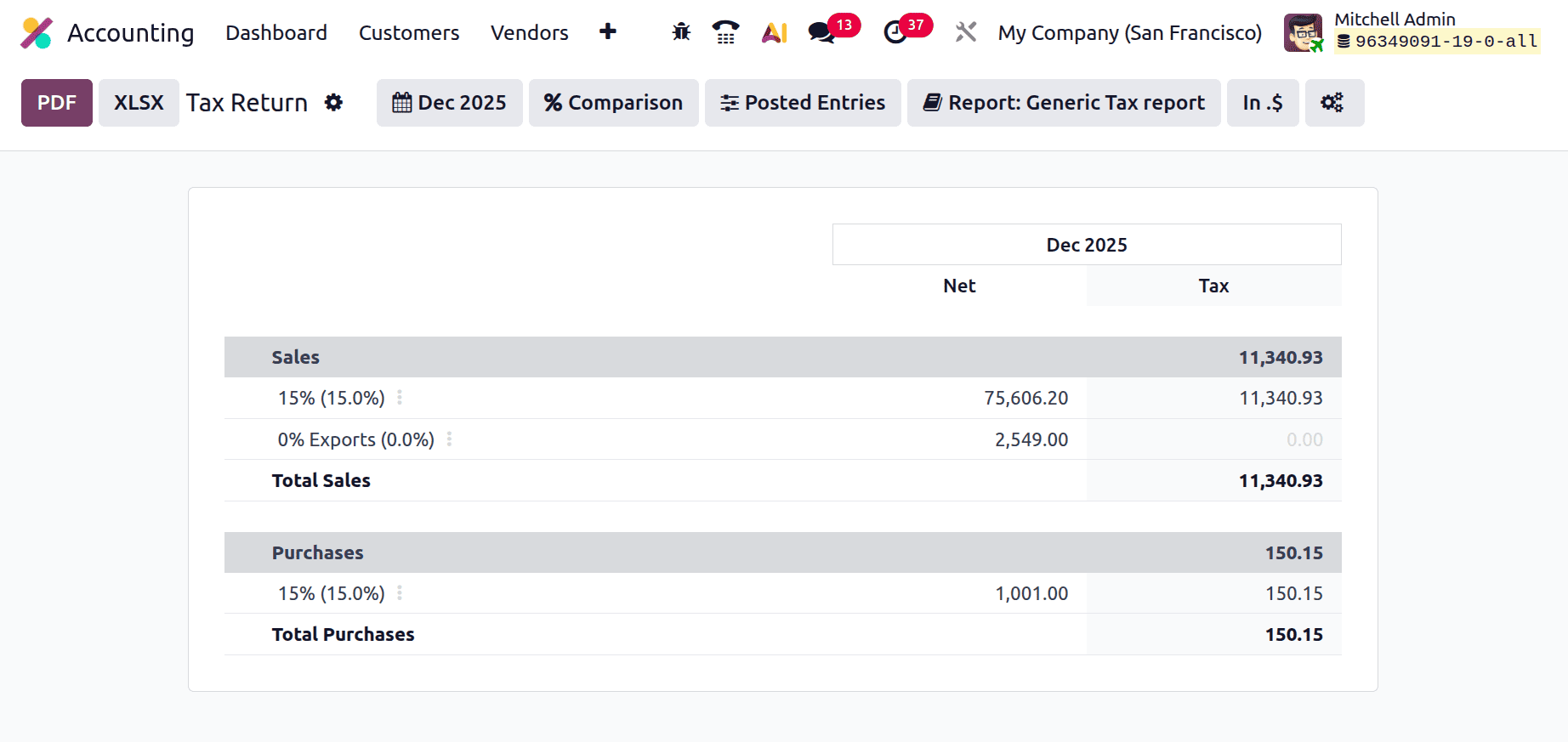This screenshot has height=742, width=1568.
Task: Open the Comparison filter dropdown
Action: [613, 103]
